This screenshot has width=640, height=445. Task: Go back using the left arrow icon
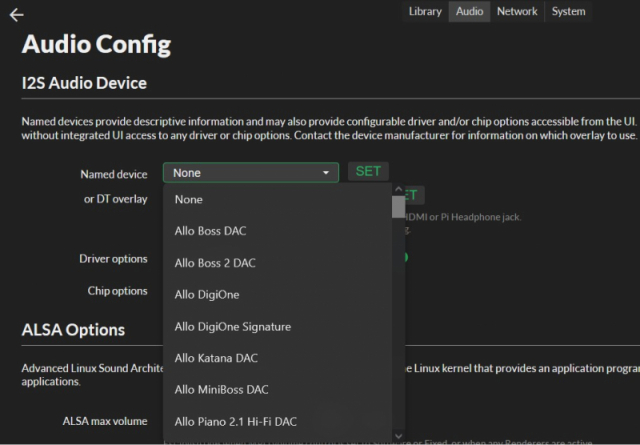17,15
